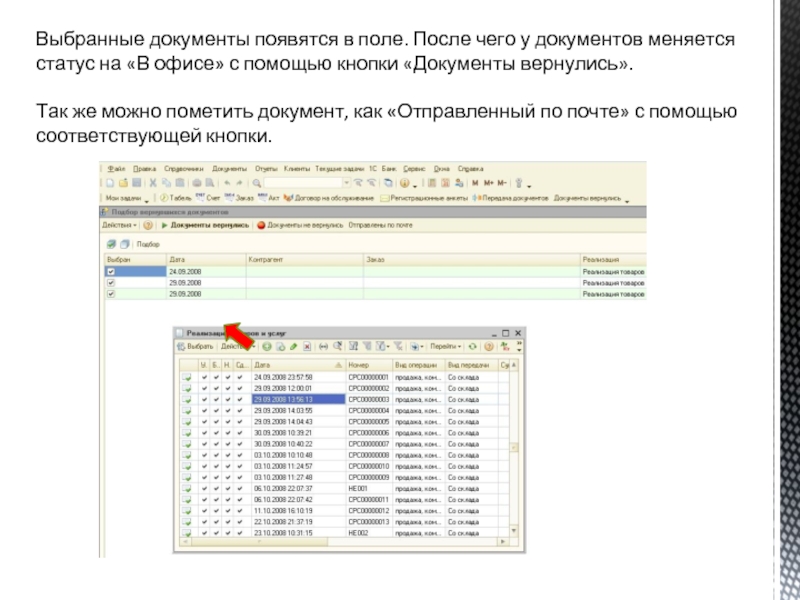Open the Документы menu
Screen dimensions: 800x600
tap(228, 168)
